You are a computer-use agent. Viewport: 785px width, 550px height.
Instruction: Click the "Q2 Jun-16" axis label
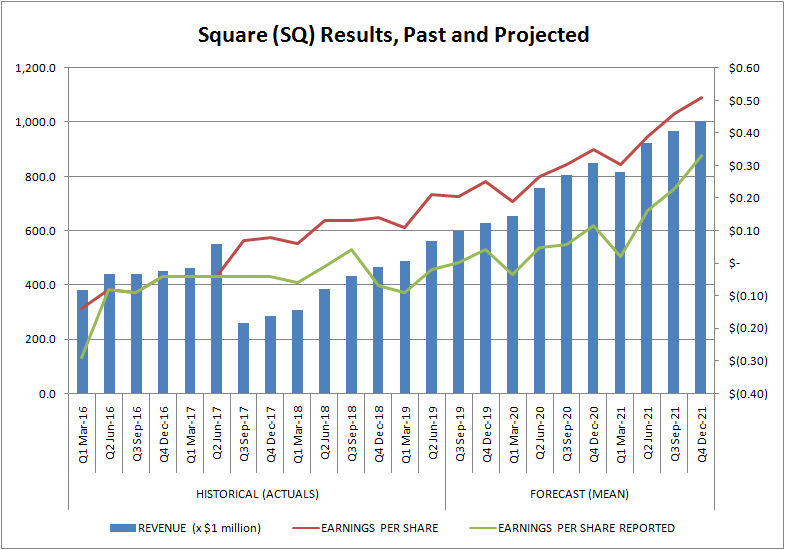(x=110, y=433)
